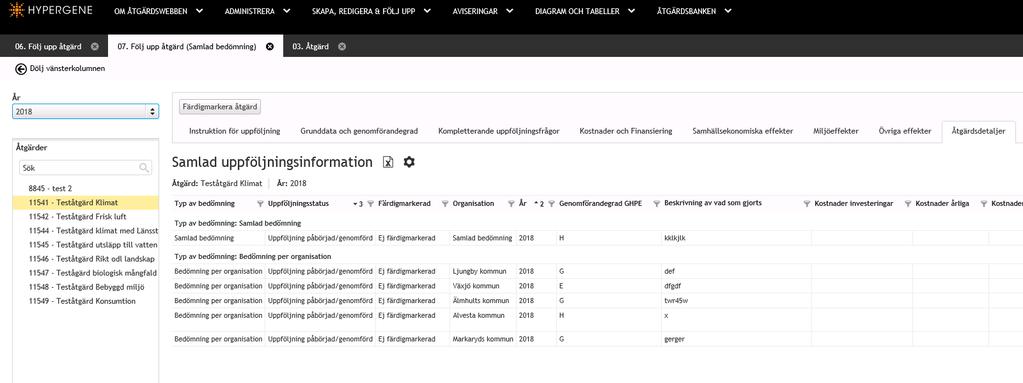Filter the Genomförandegrad GHPE column
1023x383 pixels.
[x=657, y=204]
